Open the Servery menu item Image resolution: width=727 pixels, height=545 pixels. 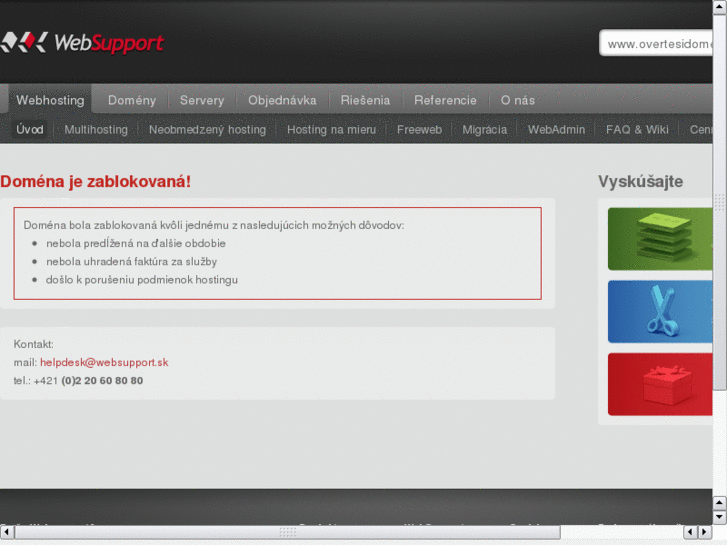click(202, 100)
